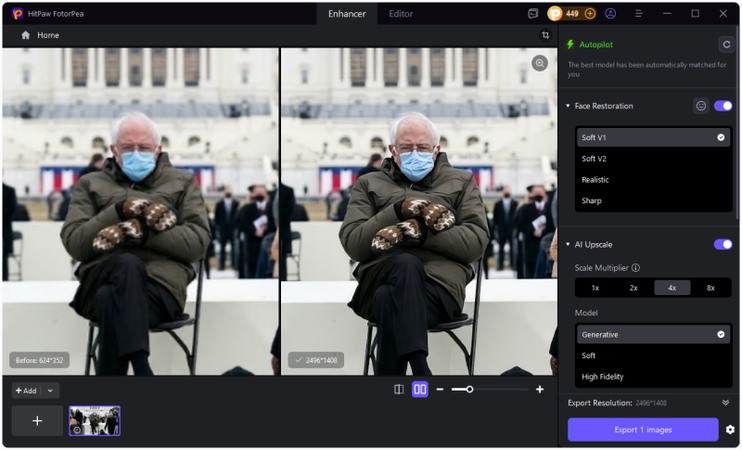Set scale multiplier to 1x
The height and width of the screenshot is (450, 742).
coord(595,288)
